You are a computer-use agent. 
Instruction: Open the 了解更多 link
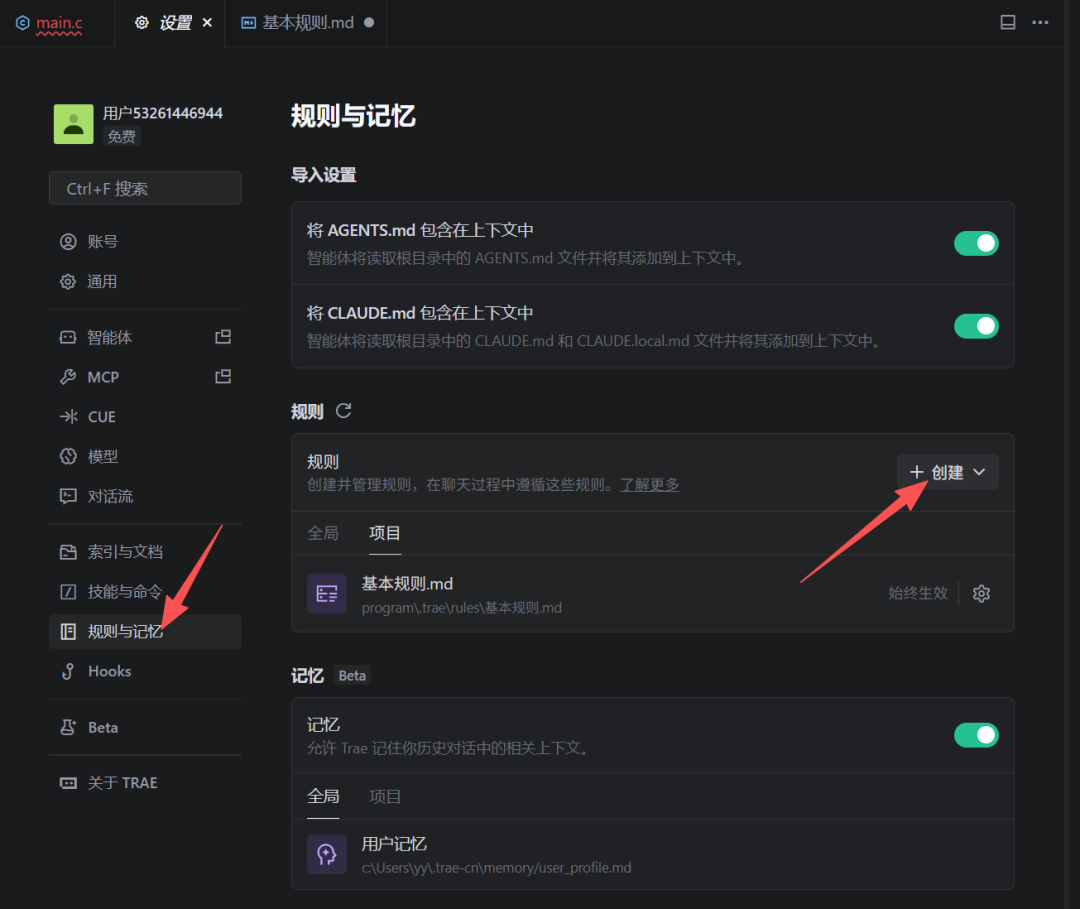pos(650,485)
